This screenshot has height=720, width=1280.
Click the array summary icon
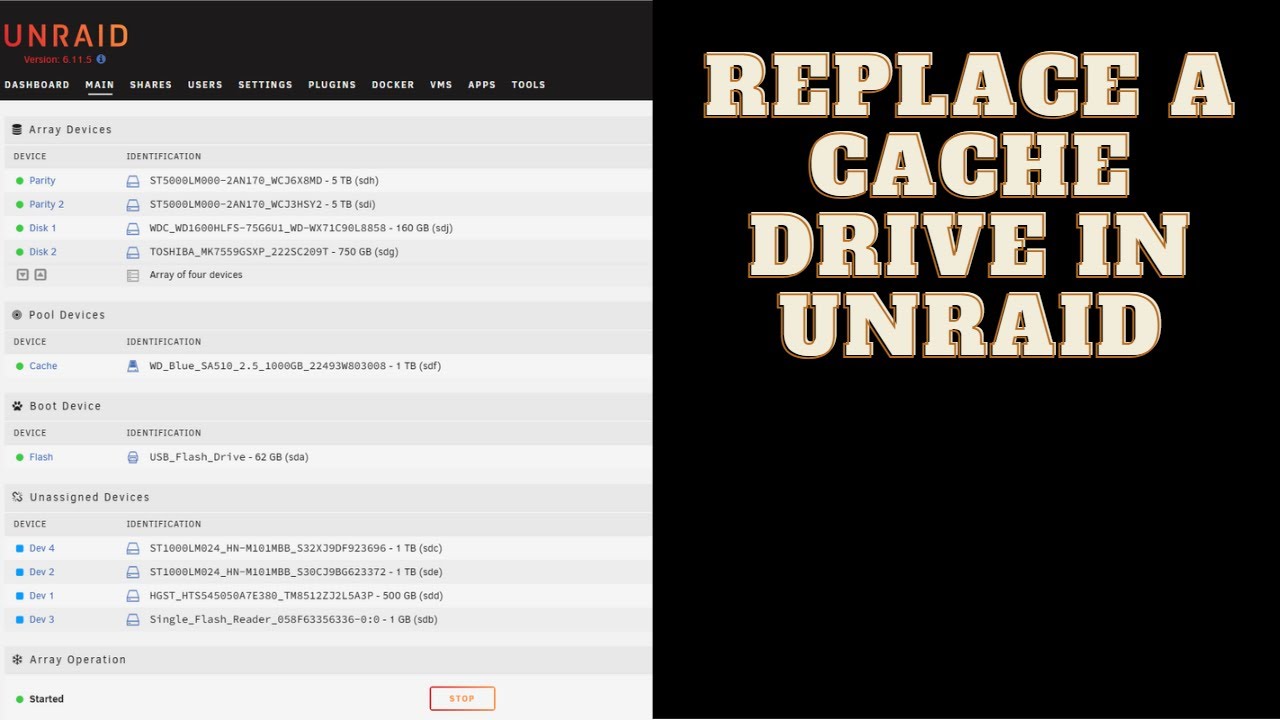(x=133, y=275)
